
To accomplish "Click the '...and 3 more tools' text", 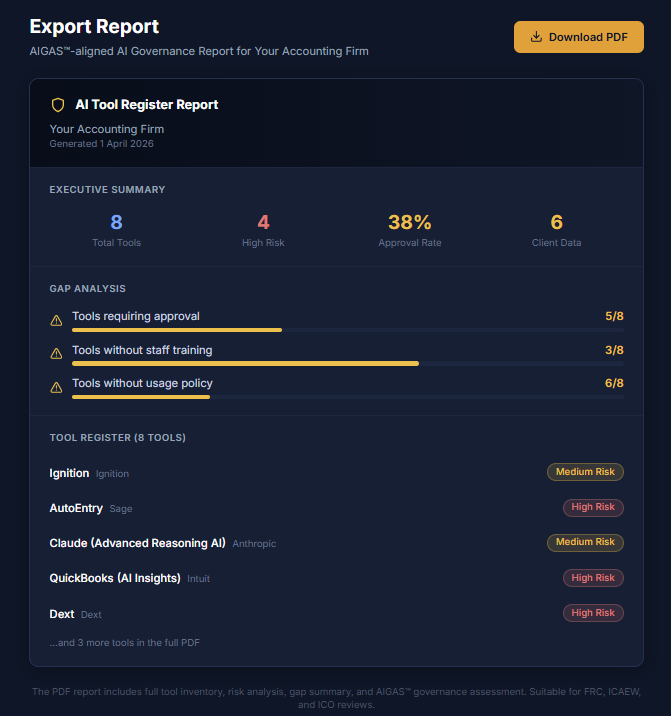I will pos(125,643).
